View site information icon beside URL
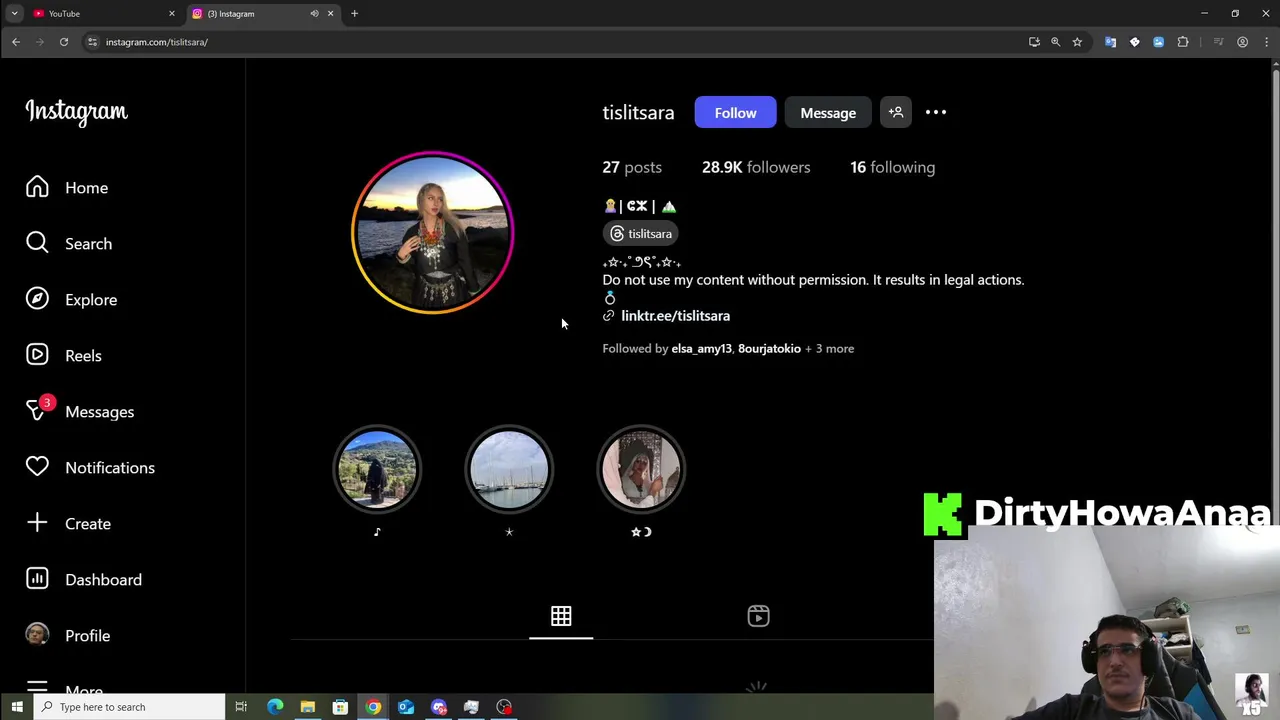Screen dimensions: 1280x720 click(x=92, y=42)
